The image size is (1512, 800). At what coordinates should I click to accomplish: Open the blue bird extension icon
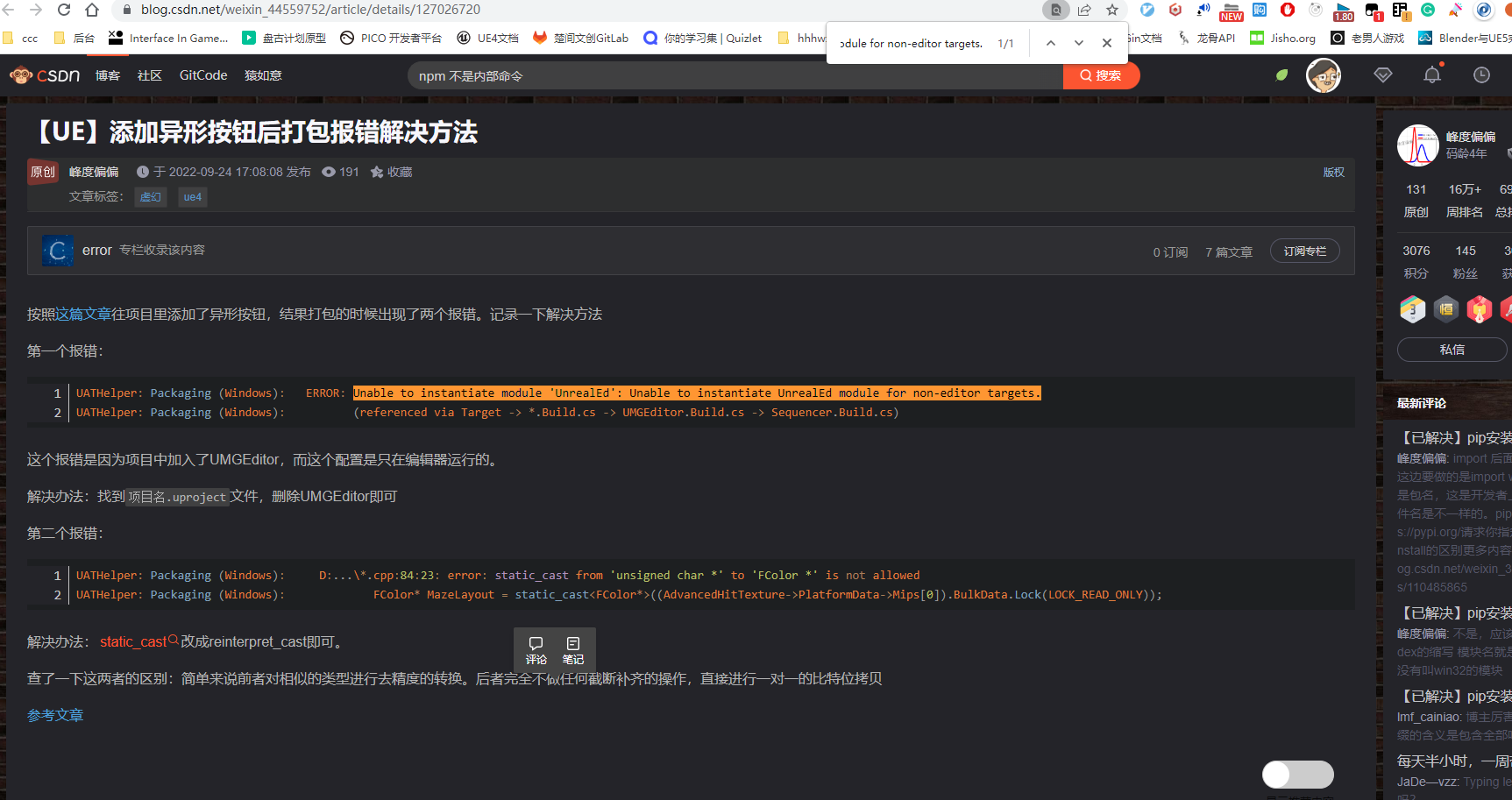[1147, 10]
